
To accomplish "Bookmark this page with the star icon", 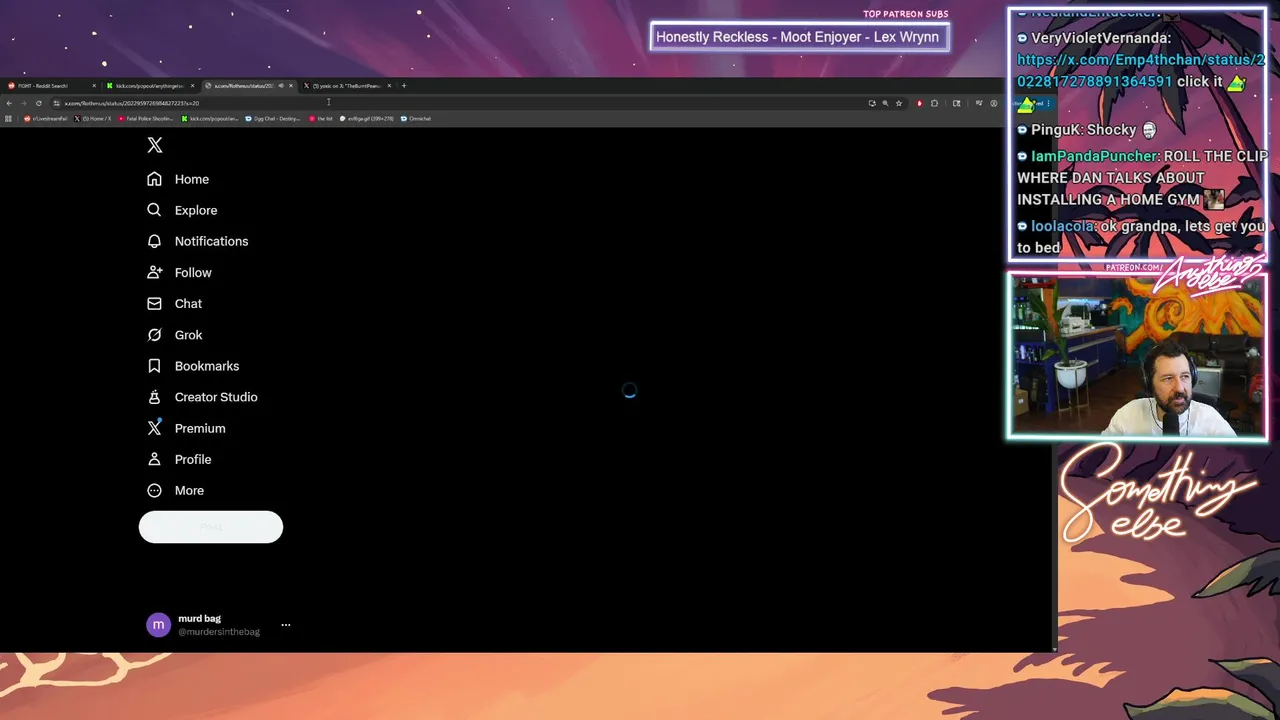I will (899, 103).
